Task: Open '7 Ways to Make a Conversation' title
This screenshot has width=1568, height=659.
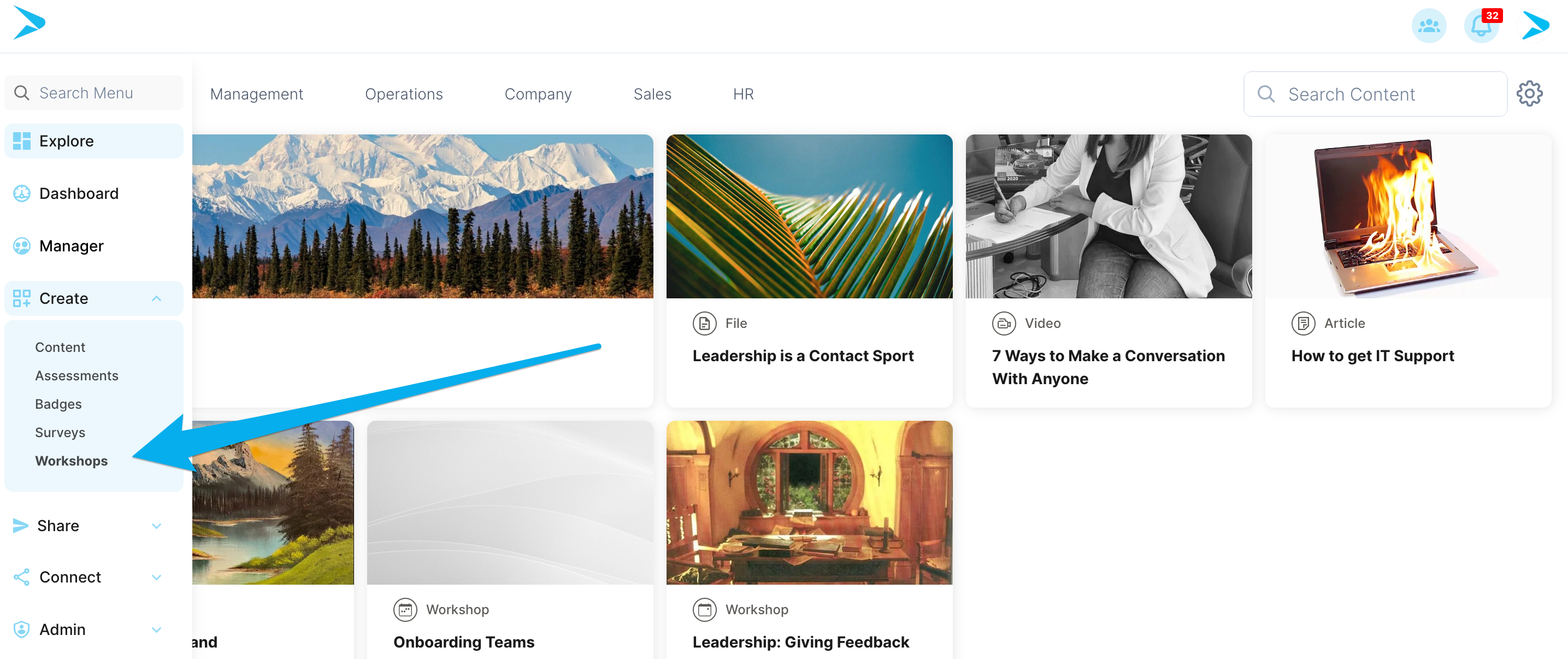Action: coord(1108,367)
